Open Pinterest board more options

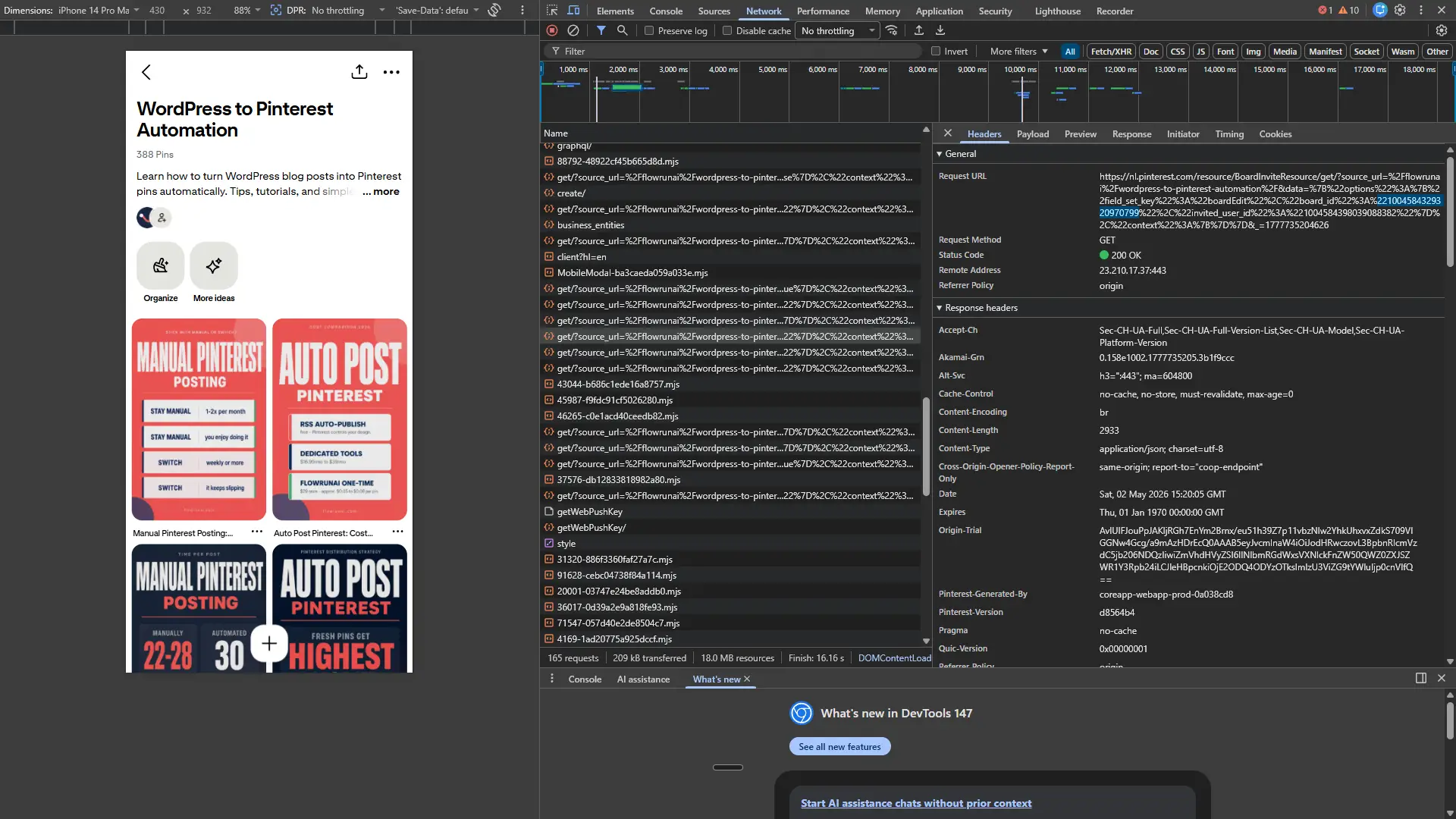391,72
